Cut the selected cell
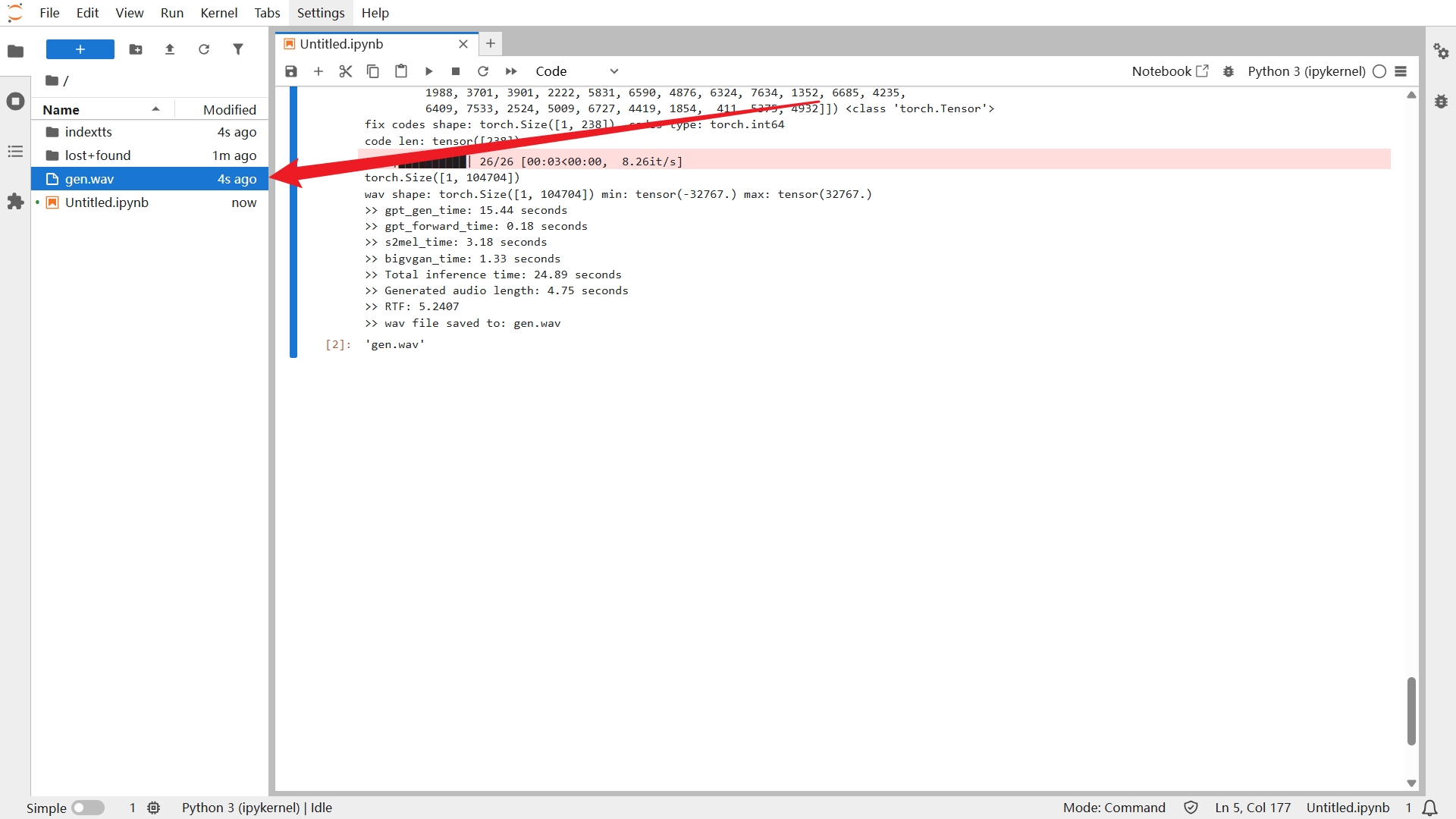The width and height of the screenshot is (1456, 819). [346, 71]
